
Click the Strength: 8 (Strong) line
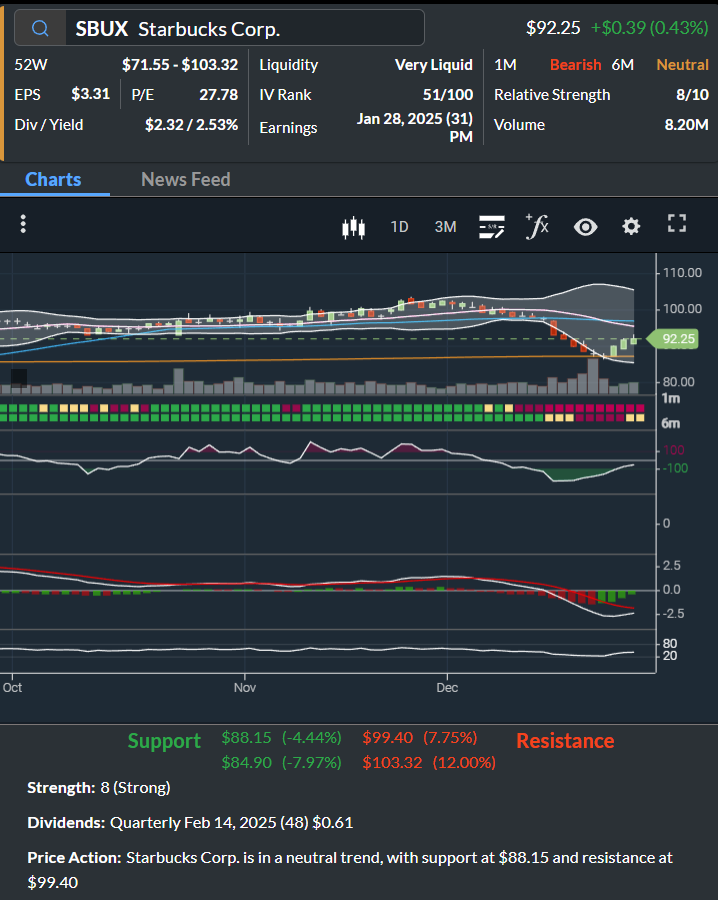(99, 788)
